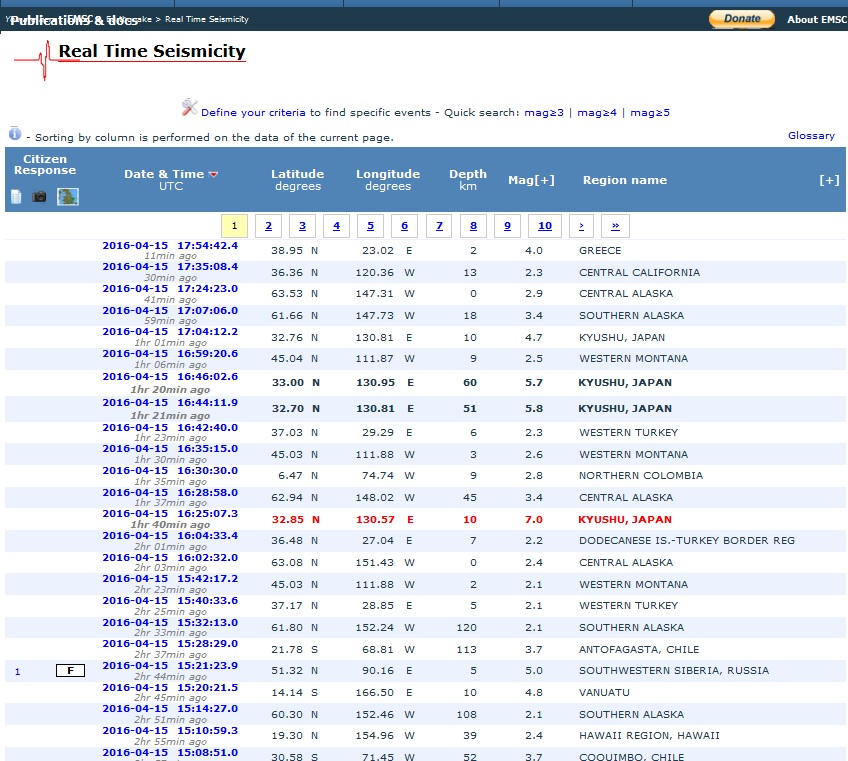Open the 15:21:23.9 Siberia event
Image resolution: width=848 pixels, height=761 pixels.
click(x=170, y=666)
